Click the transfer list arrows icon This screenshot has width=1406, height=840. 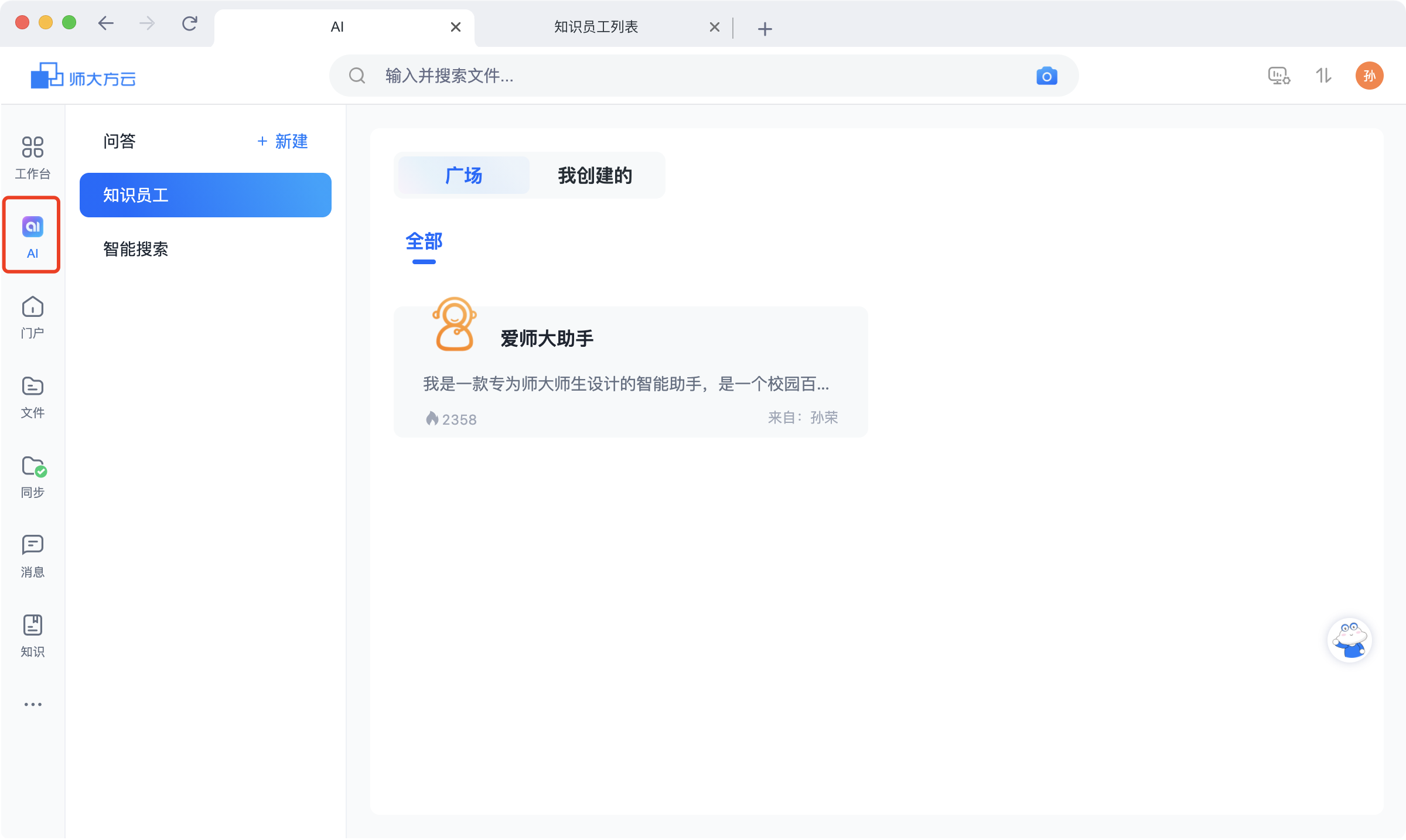click(x=1323, y=76)
